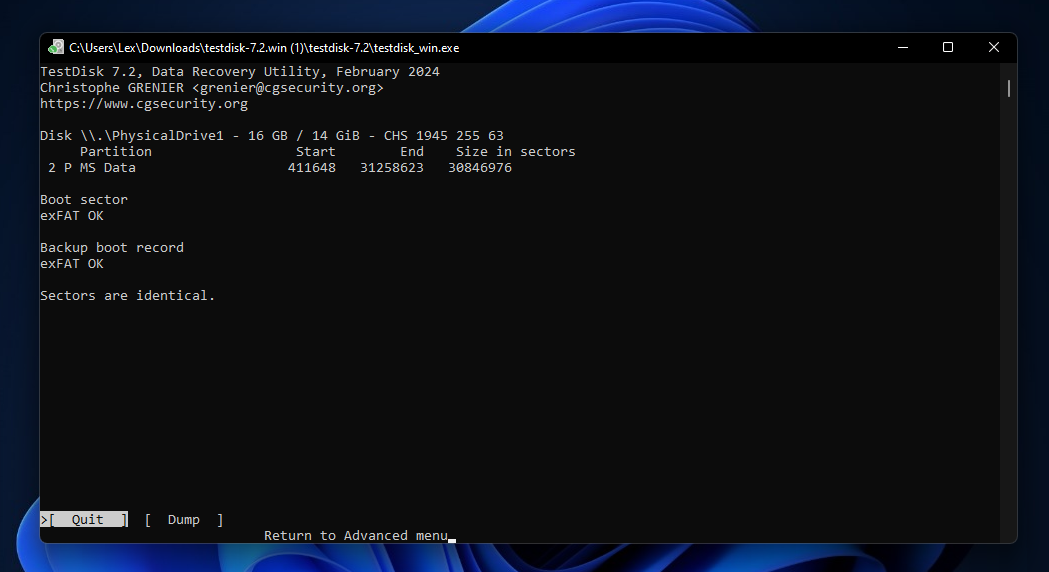1049x572 pixels.
Task: Click the https://www.cgsecurity.org URL text
Action: click(144, 104)
